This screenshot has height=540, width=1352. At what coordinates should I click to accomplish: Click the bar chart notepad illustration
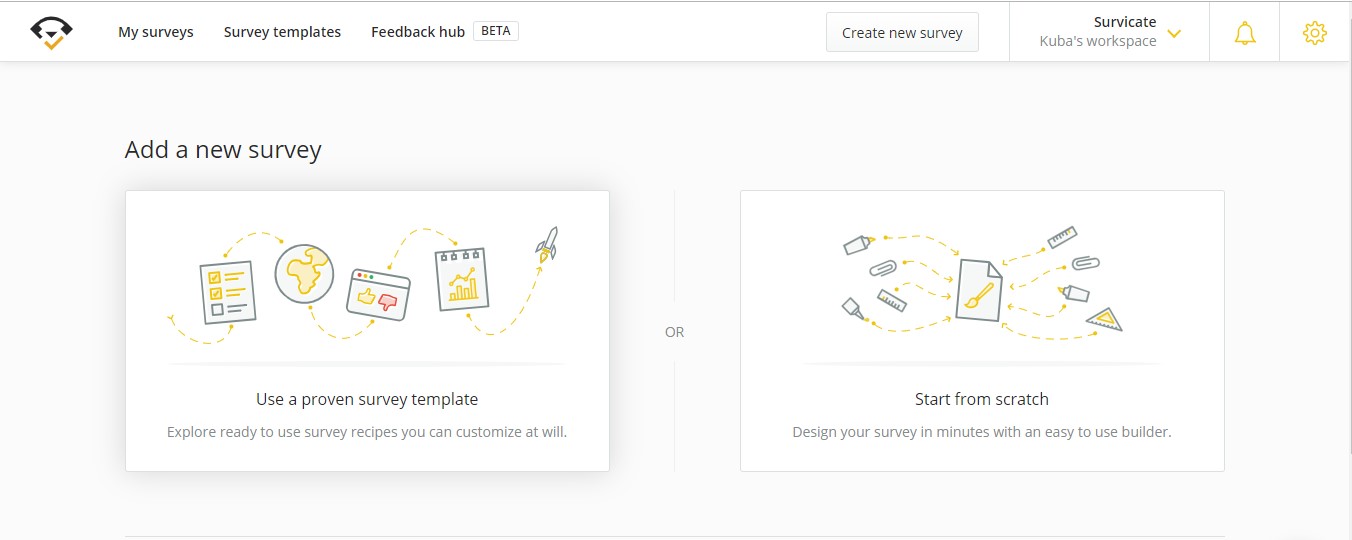tap(462, 279)
